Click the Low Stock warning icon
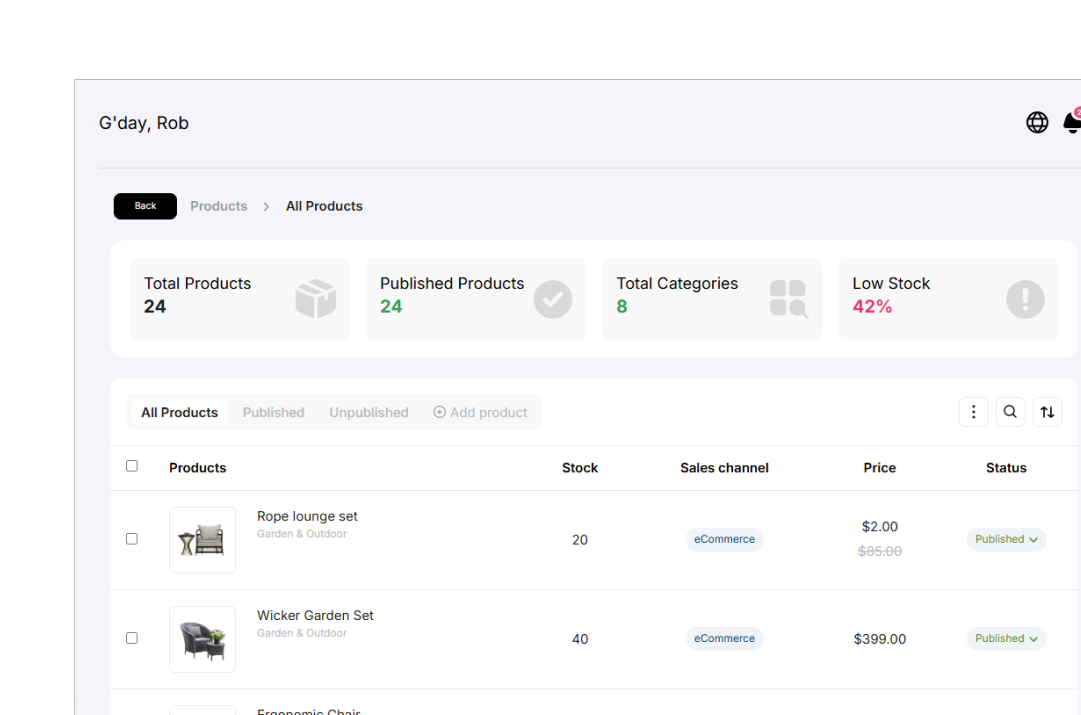The width and height of the screenshot is (1081, 715). [x=1025, y=299]
